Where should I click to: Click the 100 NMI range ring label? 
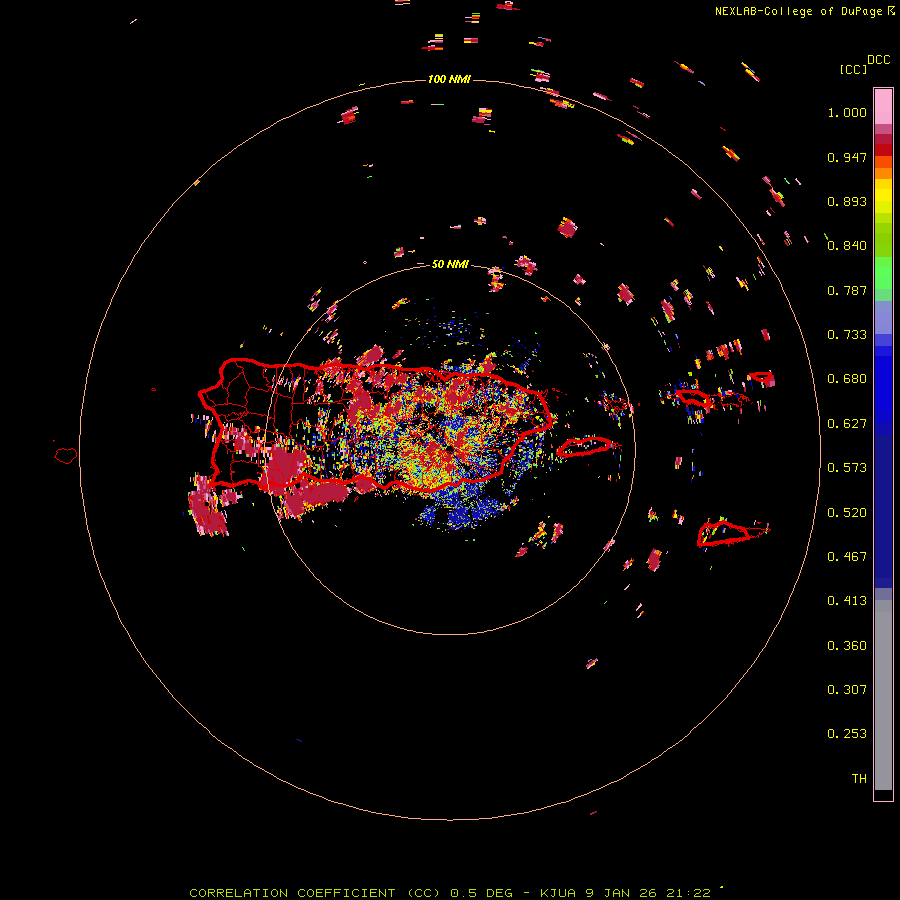click(449, 79)
